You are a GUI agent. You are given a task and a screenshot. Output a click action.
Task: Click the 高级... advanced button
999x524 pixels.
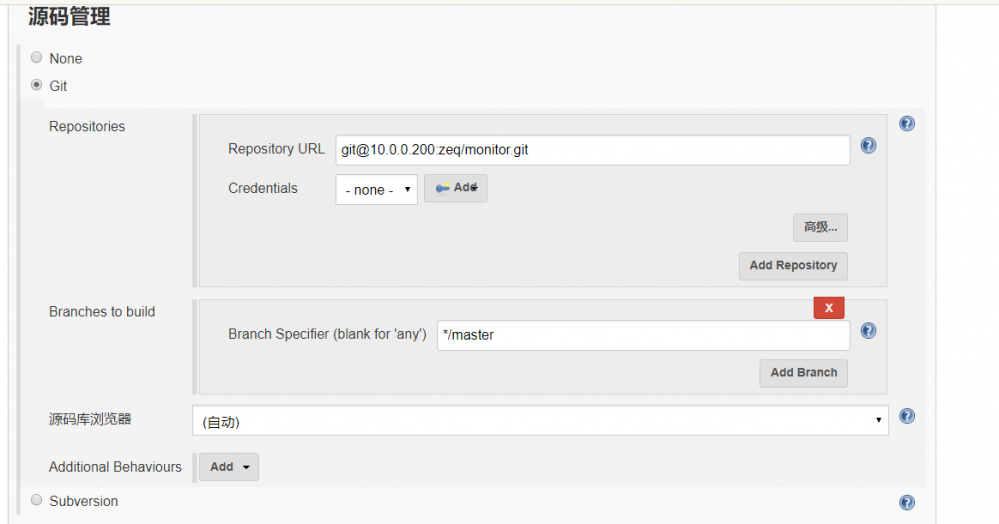tap(820, 228)
